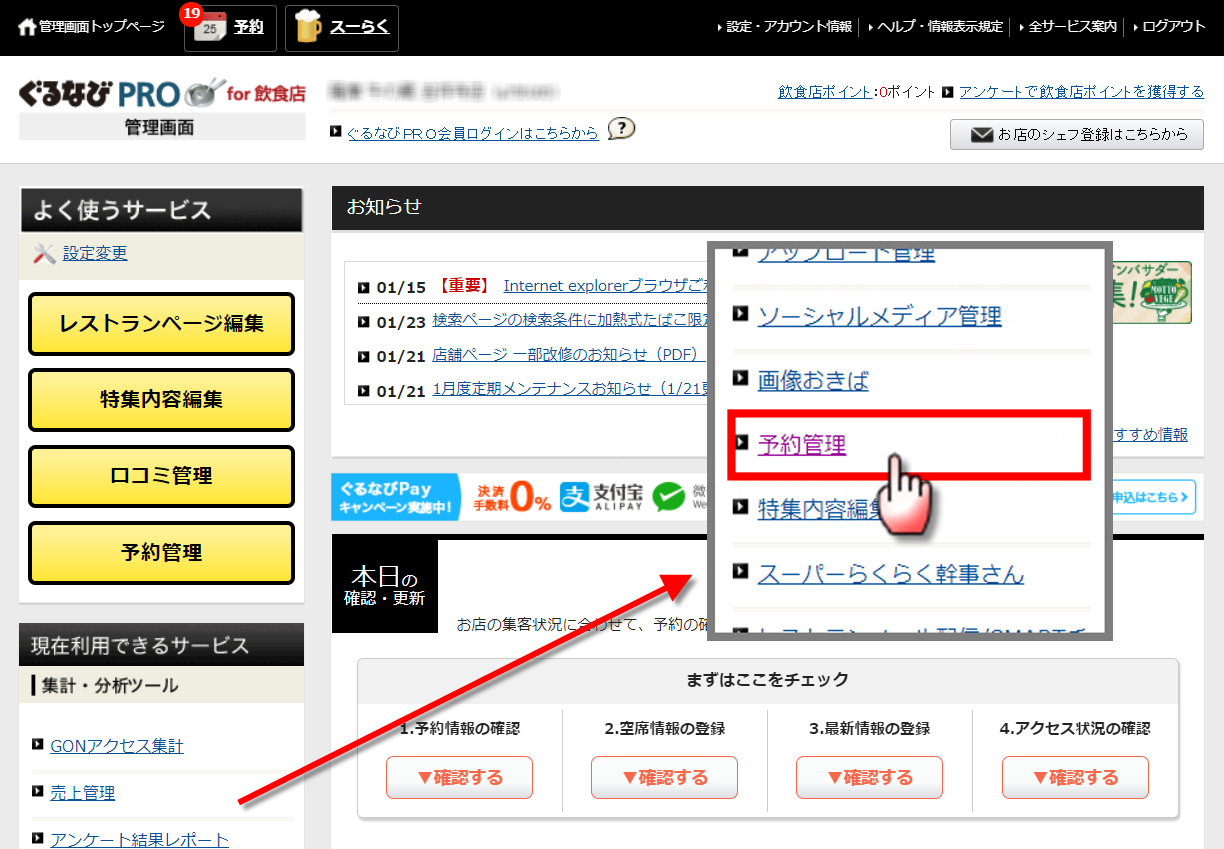
Task: Click the calendar 予約 button with badge
Action: coord(230,28)
